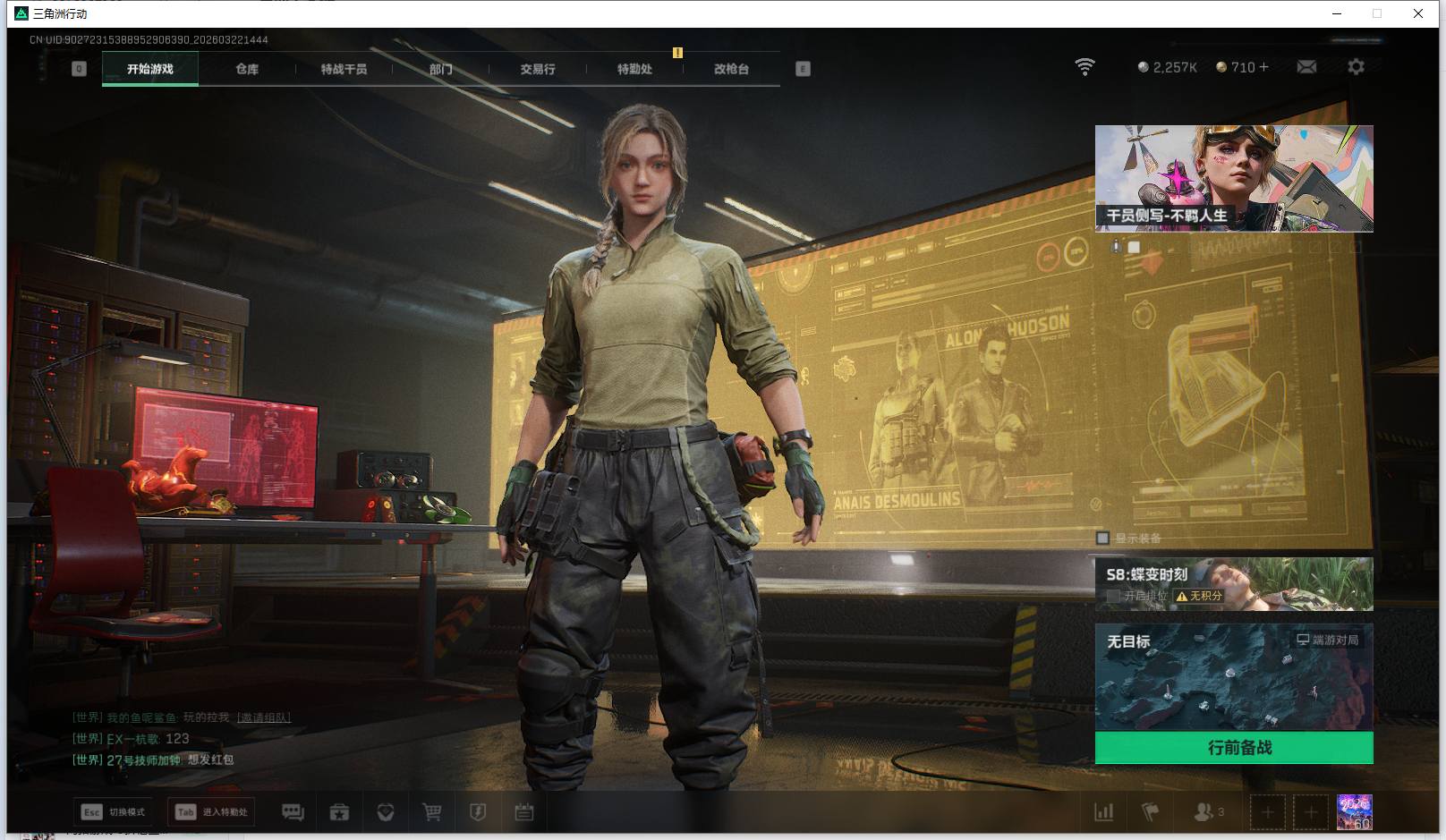Viewport: 1446px width, 840px height.
Task: Click the small rocket icon below banner
Action: tap(1116, 246)
